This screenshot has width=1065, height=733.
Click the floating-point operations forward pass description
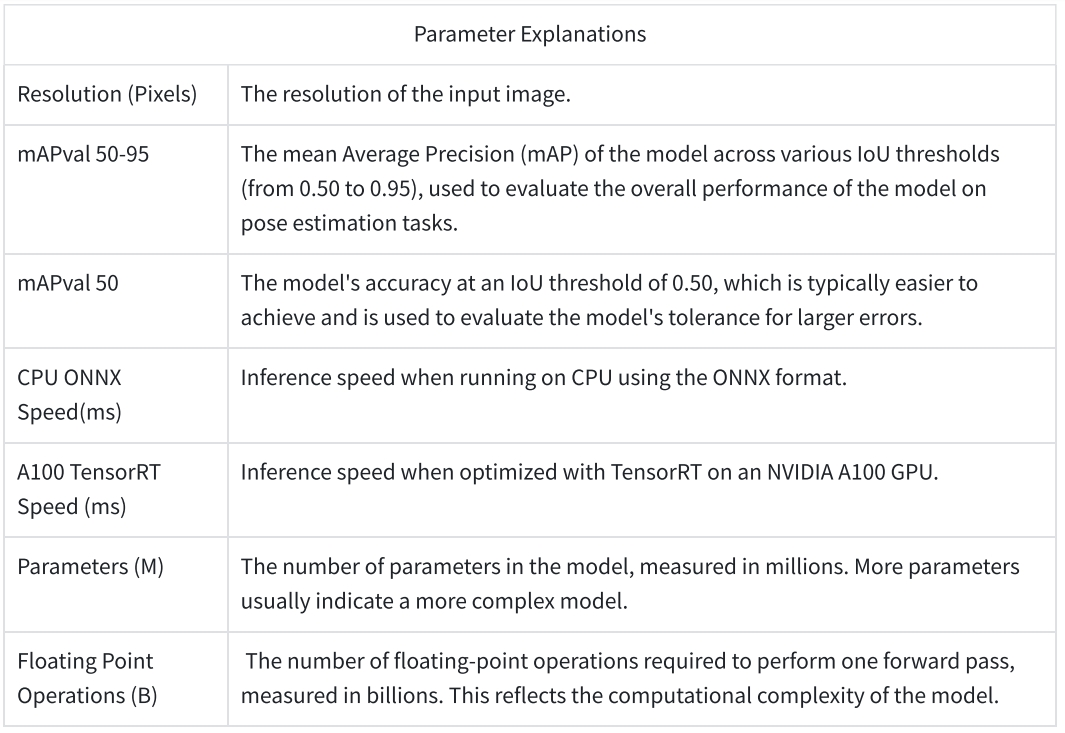628,679
